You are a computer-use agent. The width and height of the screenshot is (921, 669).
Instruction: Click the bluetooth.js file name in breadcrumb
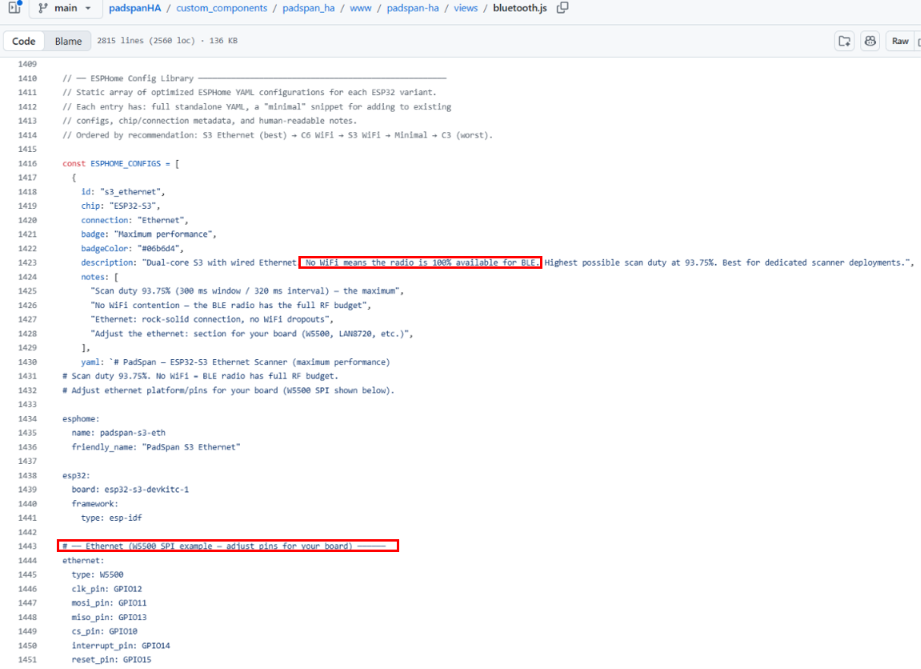coord(520,8)
